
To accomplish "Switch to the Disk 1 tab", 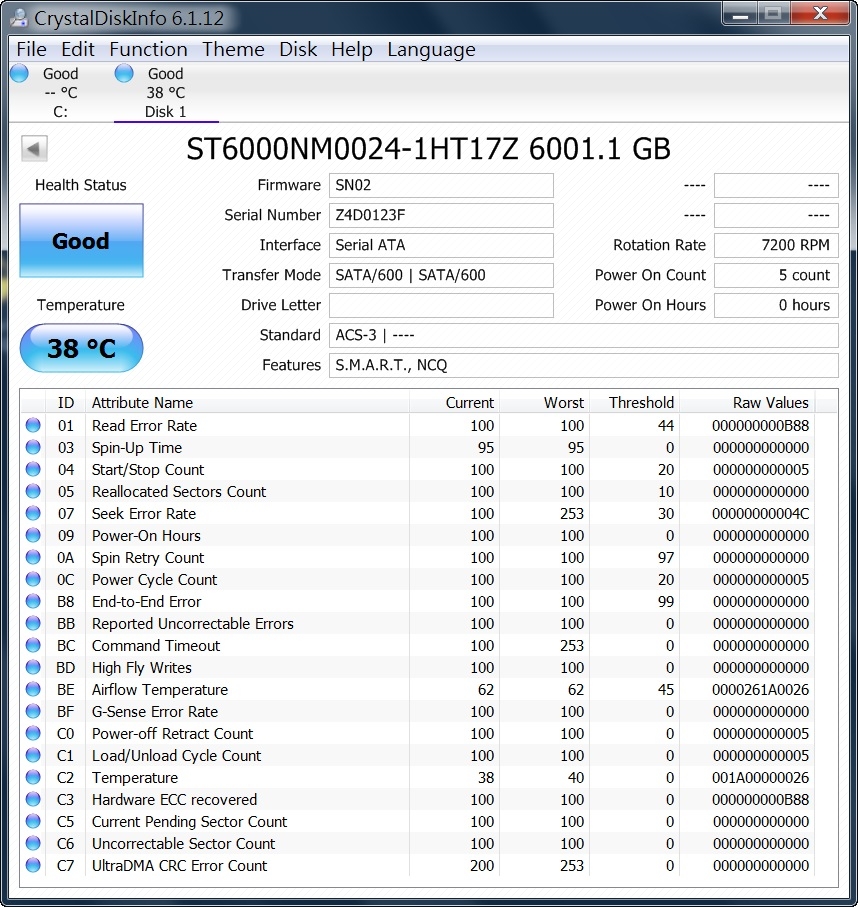I will tap(165, 93).
